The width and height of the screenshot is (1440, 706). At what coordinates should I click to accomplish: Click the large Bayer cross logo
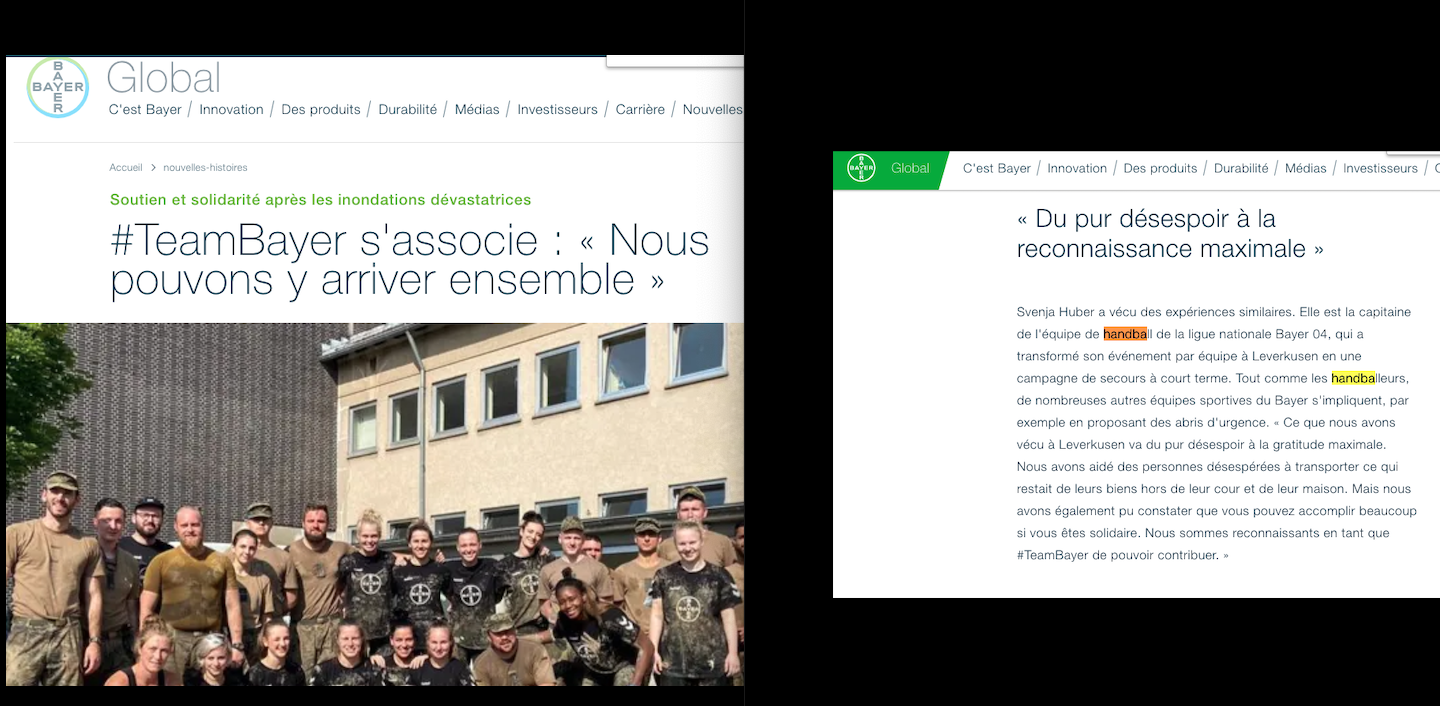click(57, 88)
